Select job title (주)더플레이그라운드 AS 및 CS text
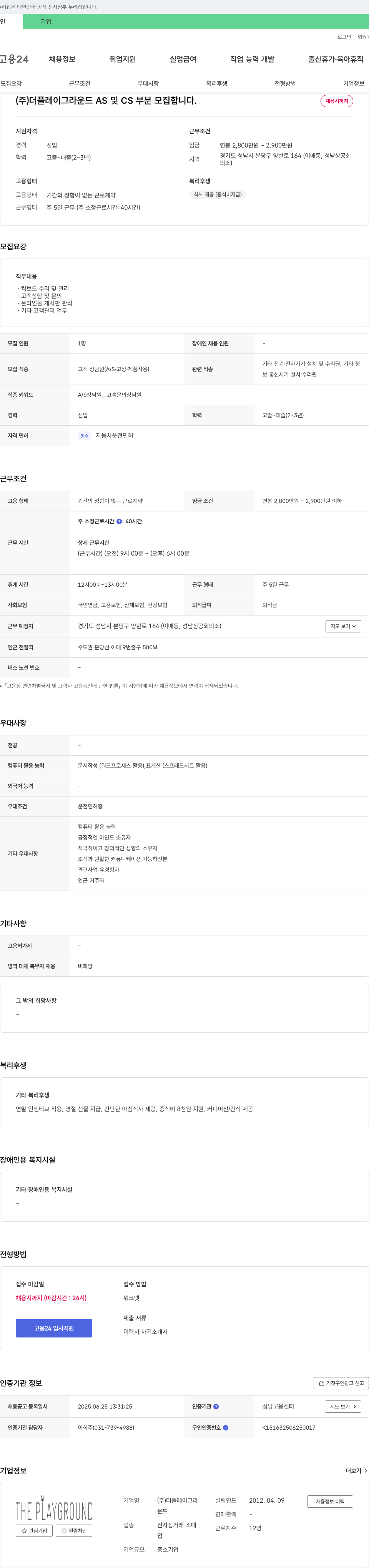The height and width of the screenshot is (1568, 369). pos(106,100)
